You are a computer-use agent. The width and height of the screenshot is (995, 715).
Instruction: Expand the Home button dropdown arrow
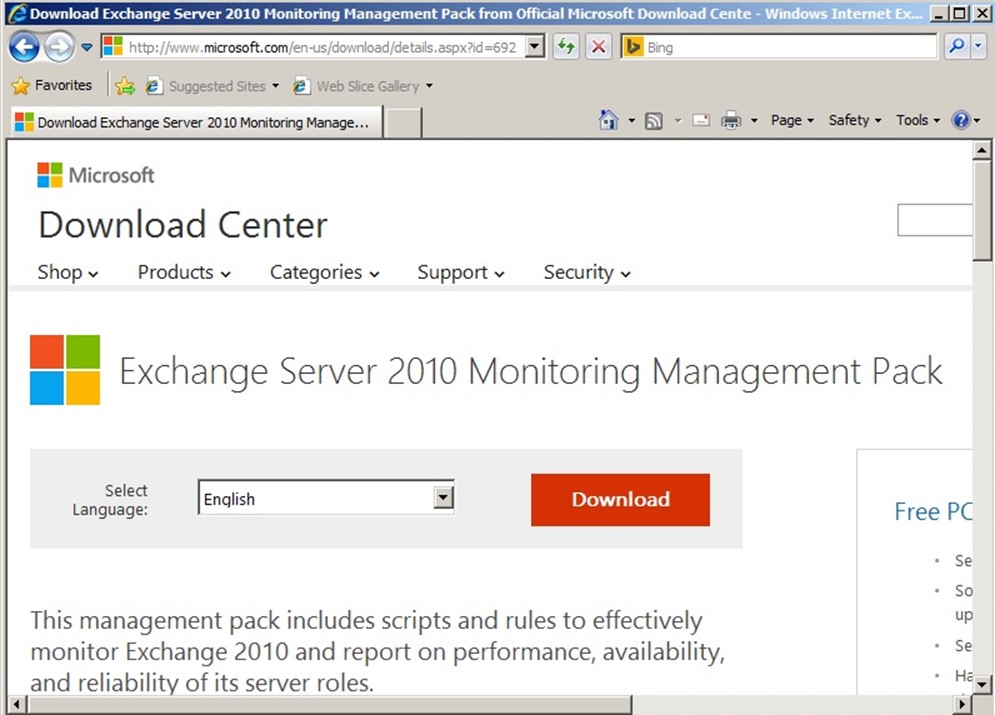tap(631, 120)
